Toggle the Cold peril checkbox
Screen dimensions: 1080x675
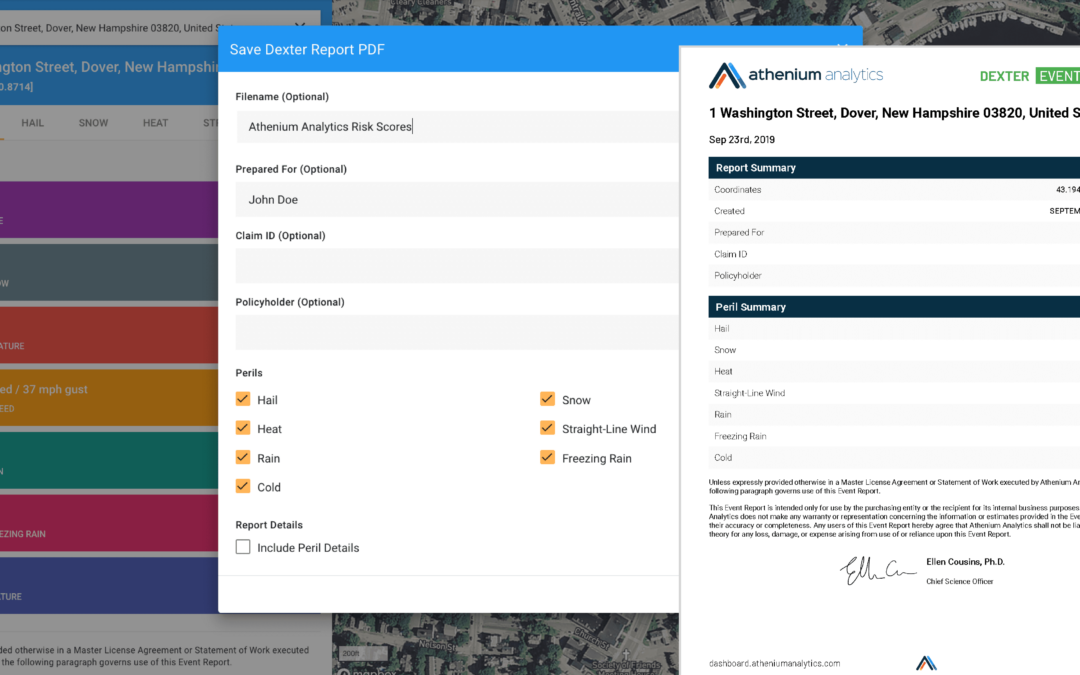[242, 486]
